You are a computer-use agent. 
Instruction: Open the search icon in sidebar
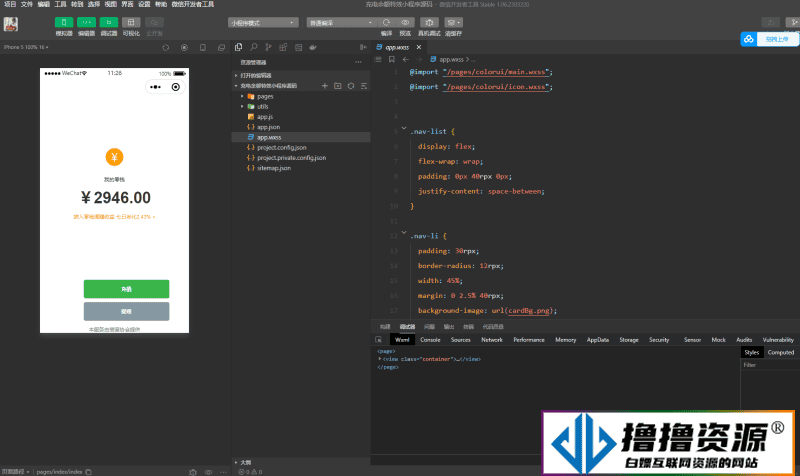pyautogui.click(x=254, y=47)
